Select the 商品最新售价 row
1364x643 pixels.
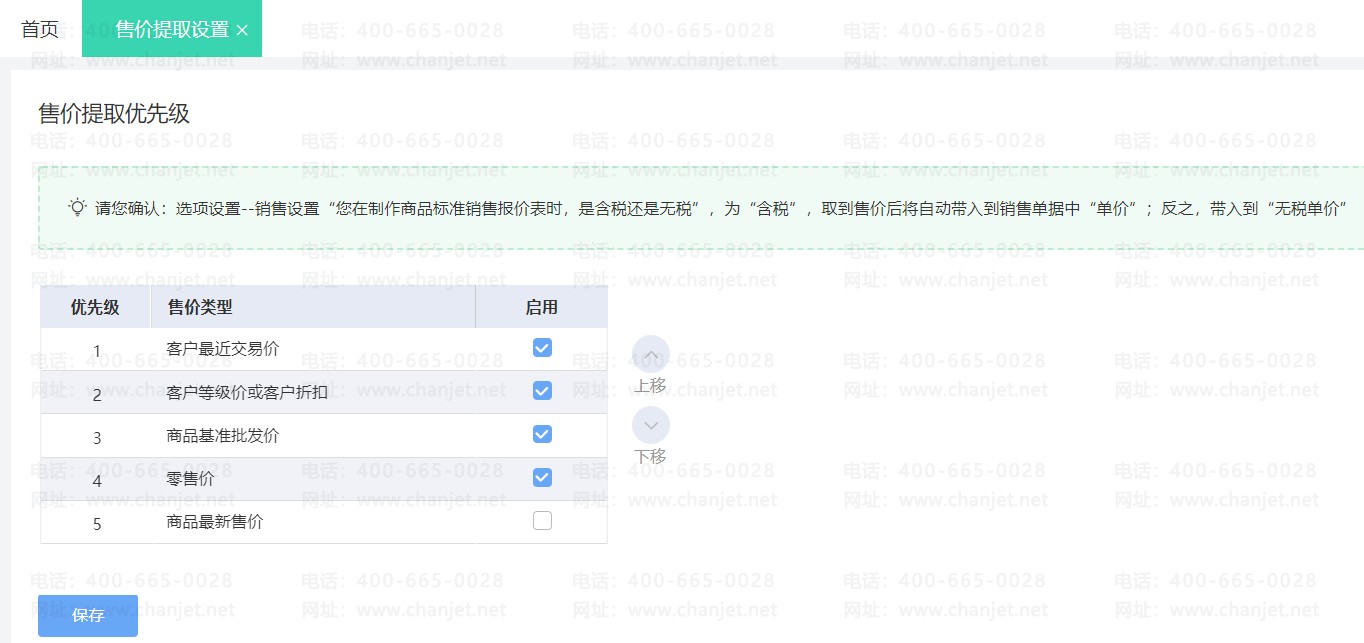point(324,522)
